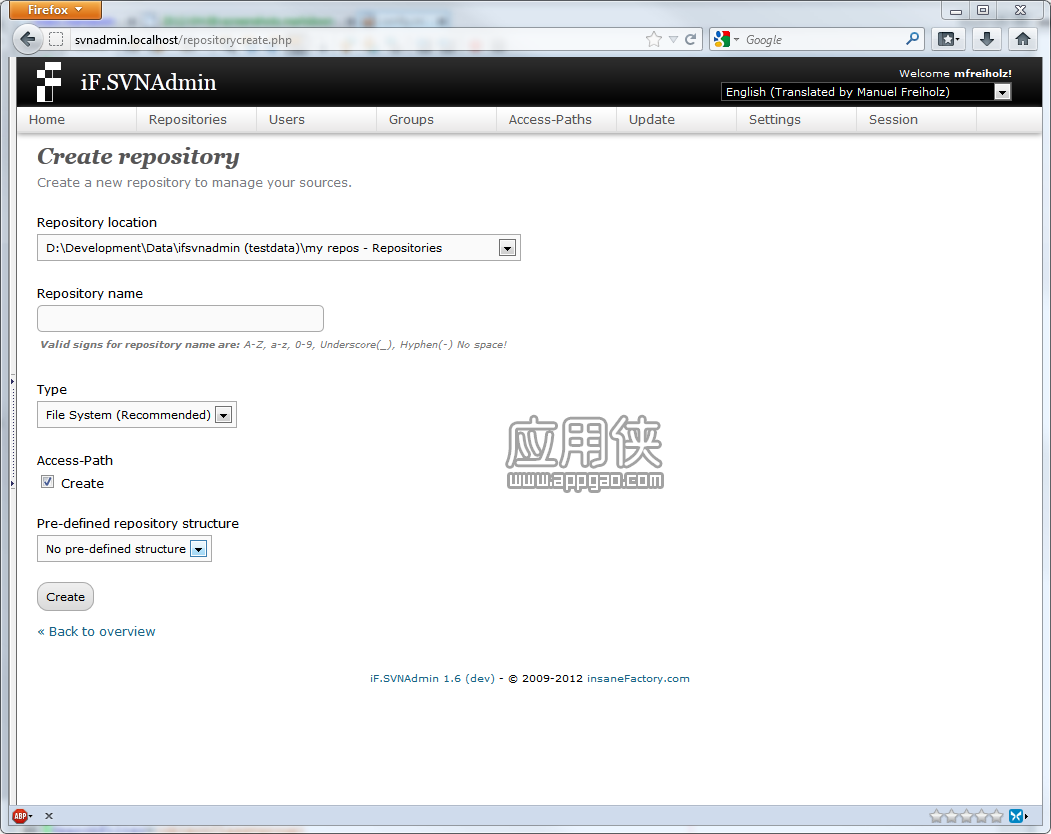Click the Welcome mfreiholz! text
This screenshot has width=1051, height=834.
pyautogui.click(x=955, y=73)
